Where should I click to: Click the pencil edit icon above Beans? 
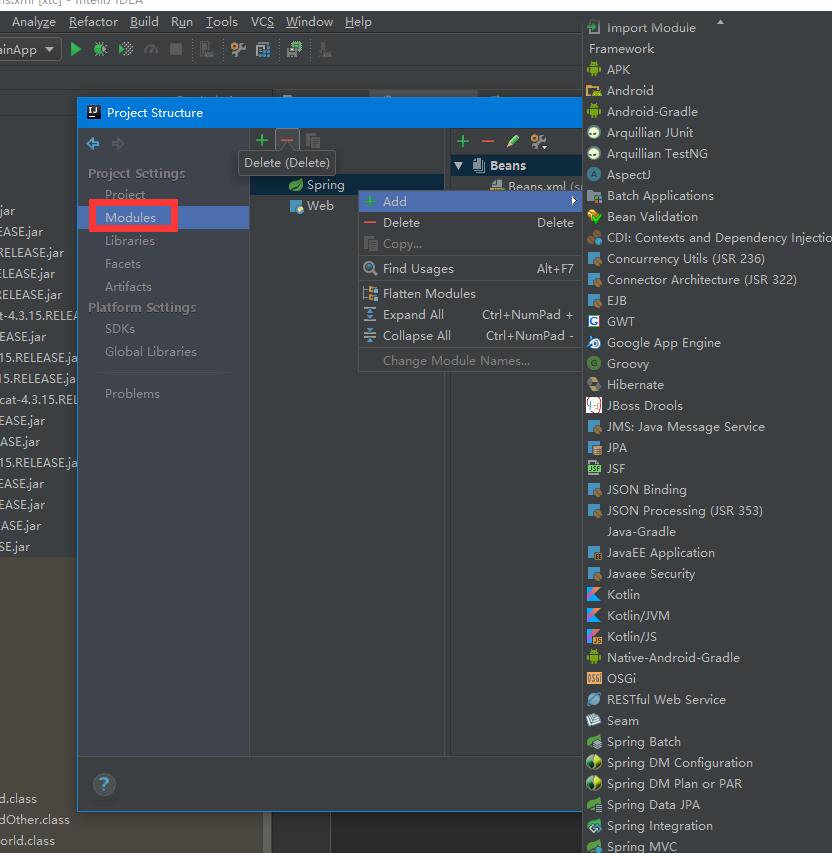[513, 141]
